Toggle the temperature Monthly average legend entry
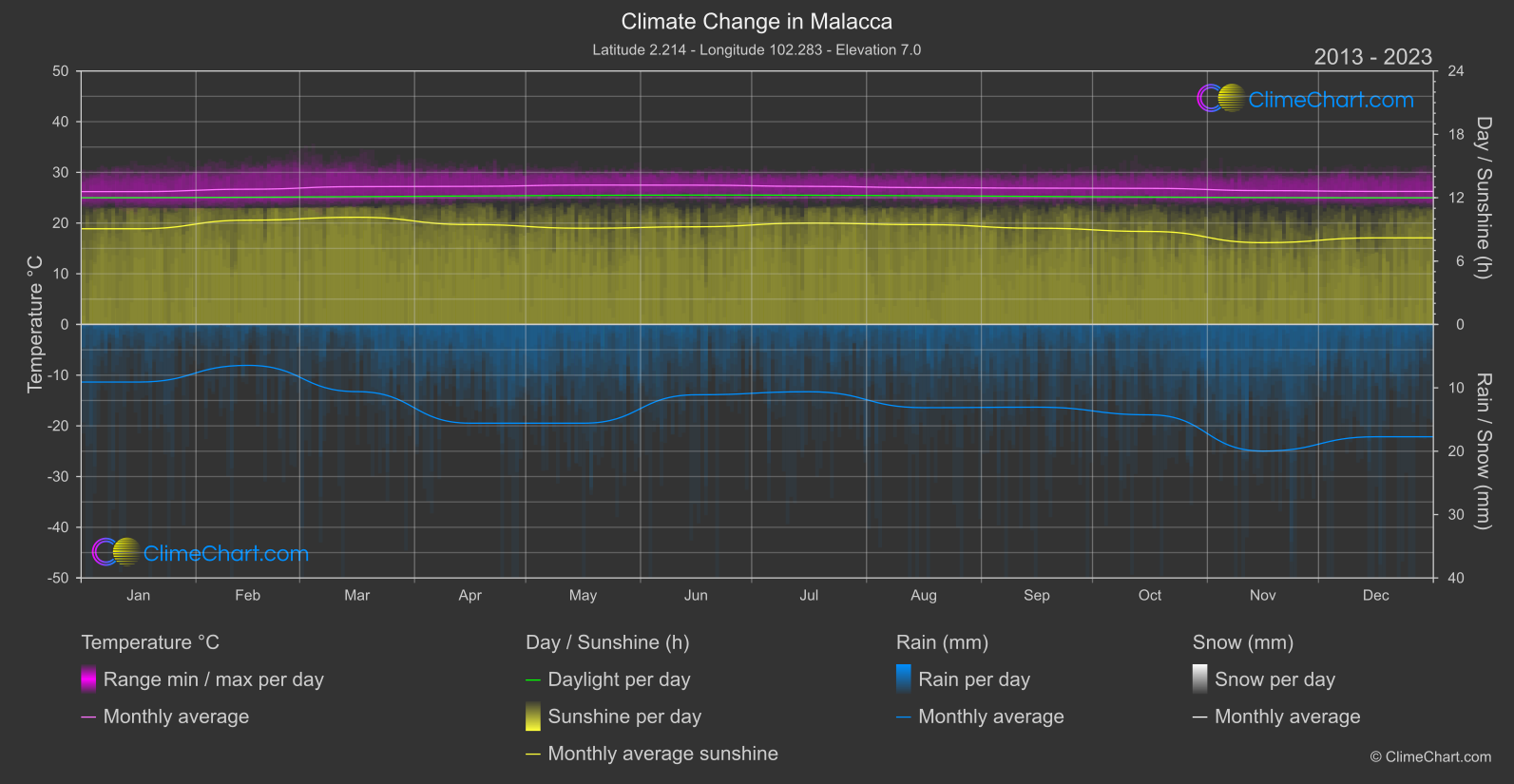Viewport: 1514px width, 784px height. (x=165, y=717)
